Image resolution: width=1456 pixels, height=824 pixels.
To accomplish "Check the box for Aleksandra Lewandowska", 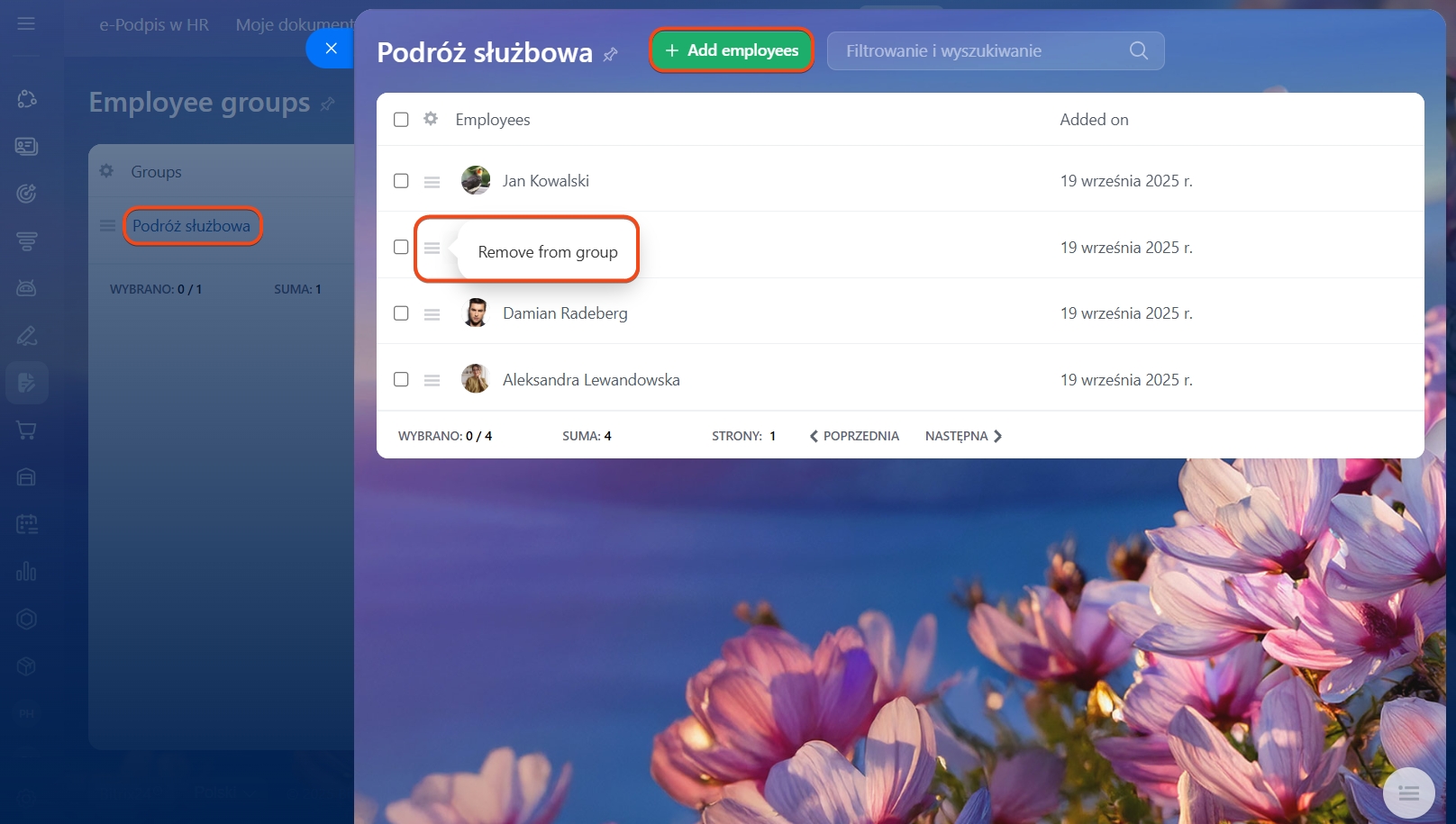I will coord(401,380).
